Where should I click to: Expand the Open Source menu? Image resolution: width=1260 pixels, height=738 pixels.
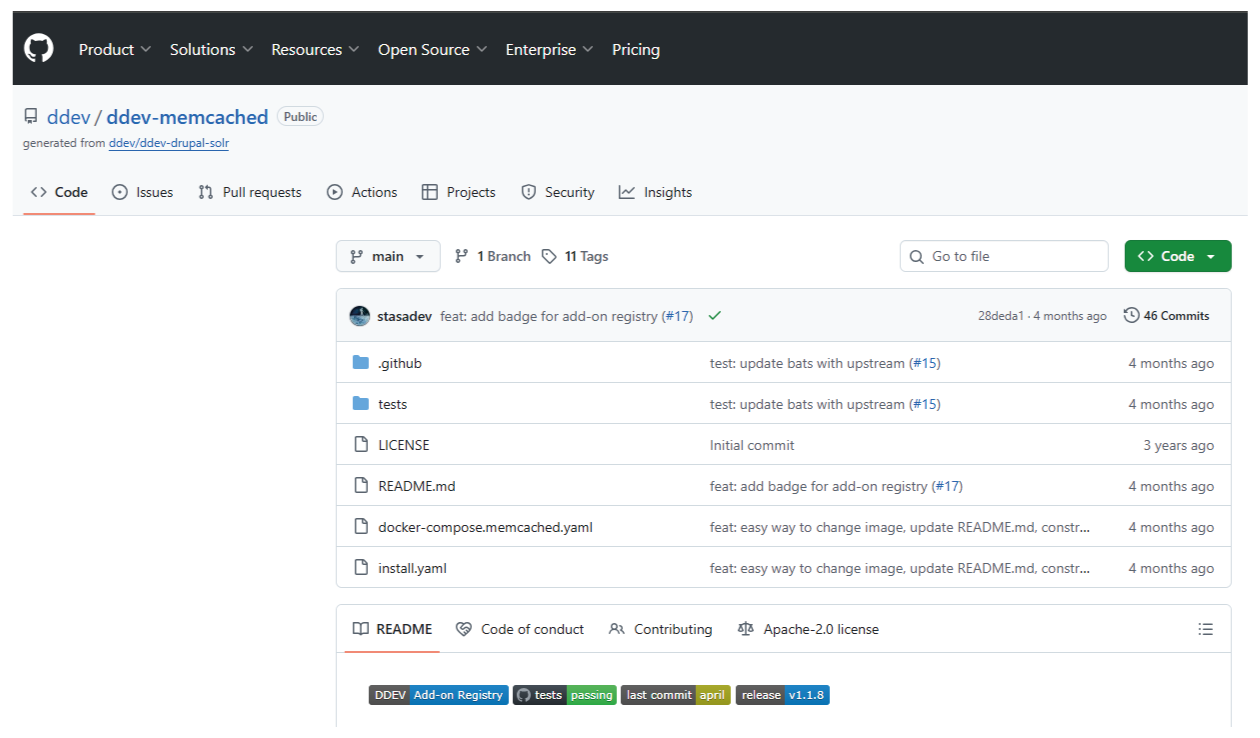[x=432, y=49]
